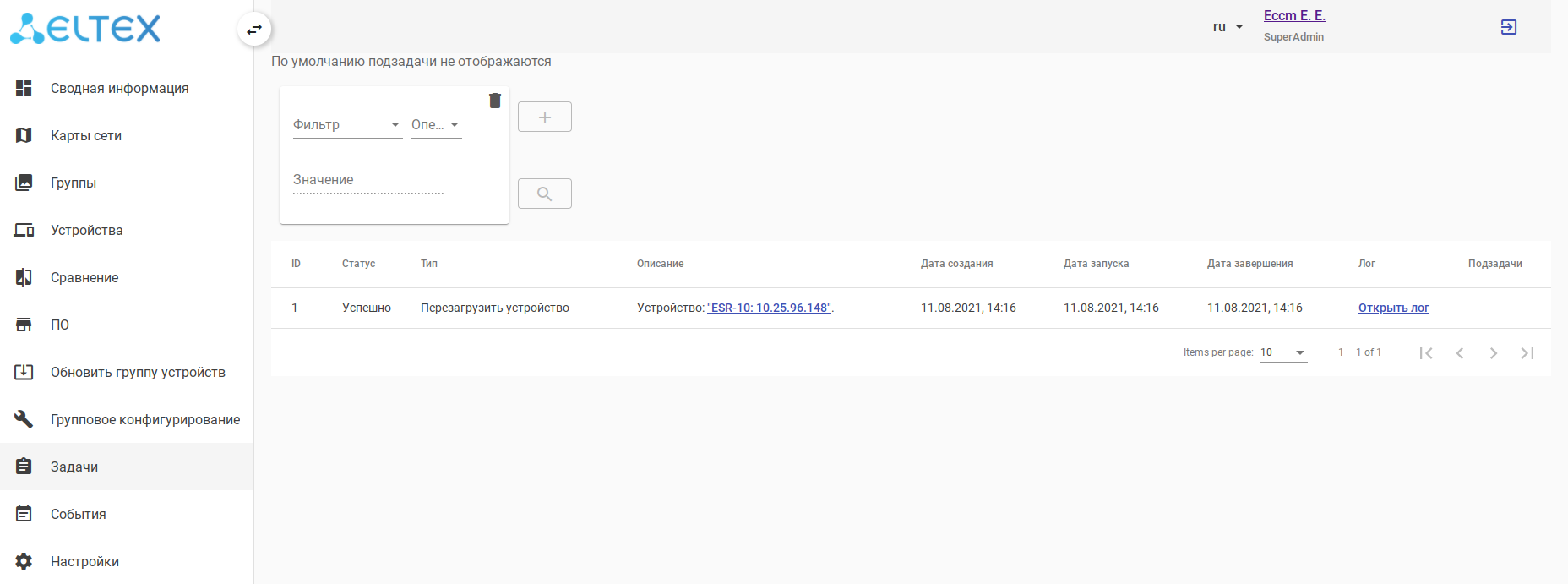Go to next page arrow
The image size is (1568, 584).
click(x=1493, y=353)
